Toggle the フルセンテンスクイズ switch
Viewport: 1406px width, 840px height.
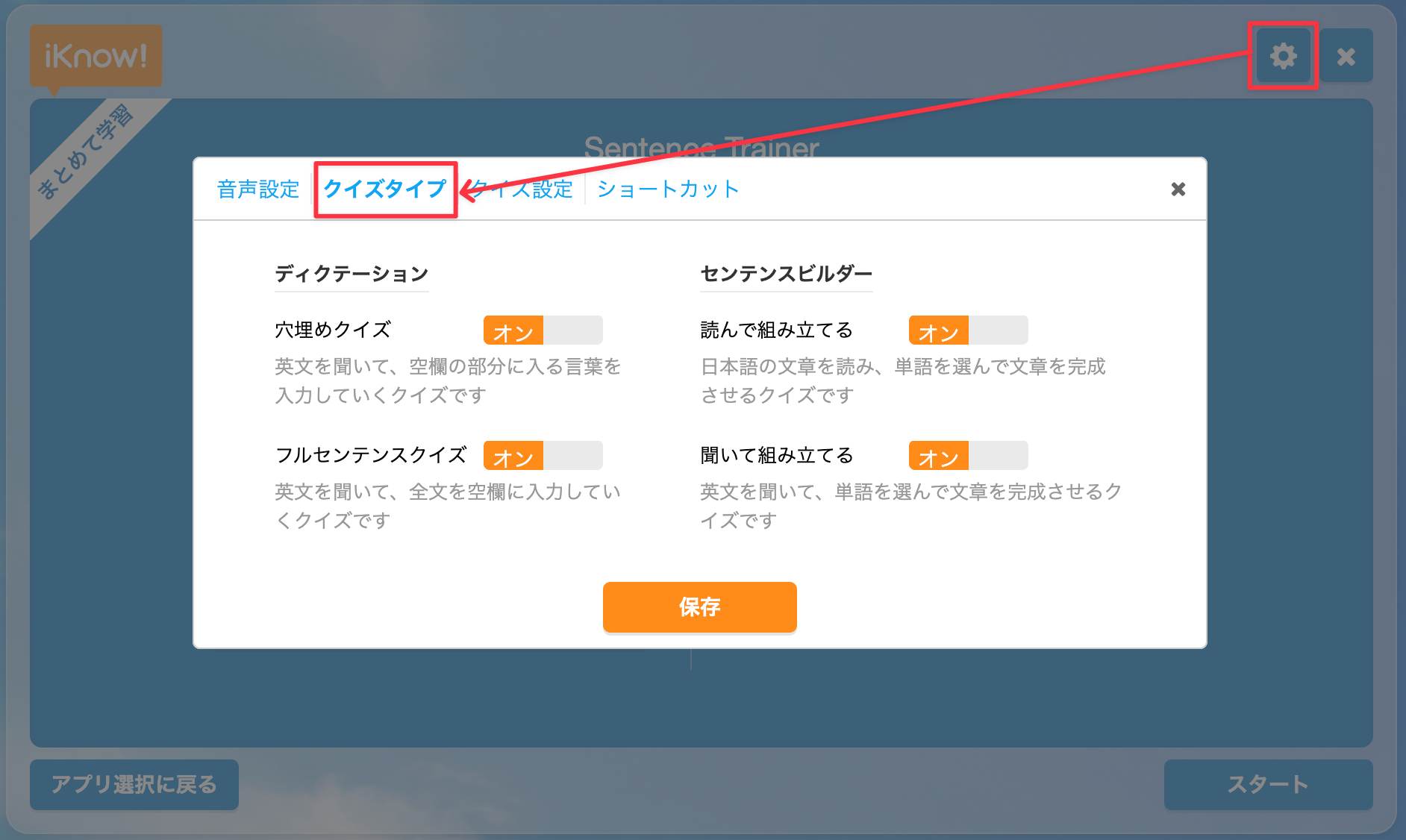click(x=543, y=456)
